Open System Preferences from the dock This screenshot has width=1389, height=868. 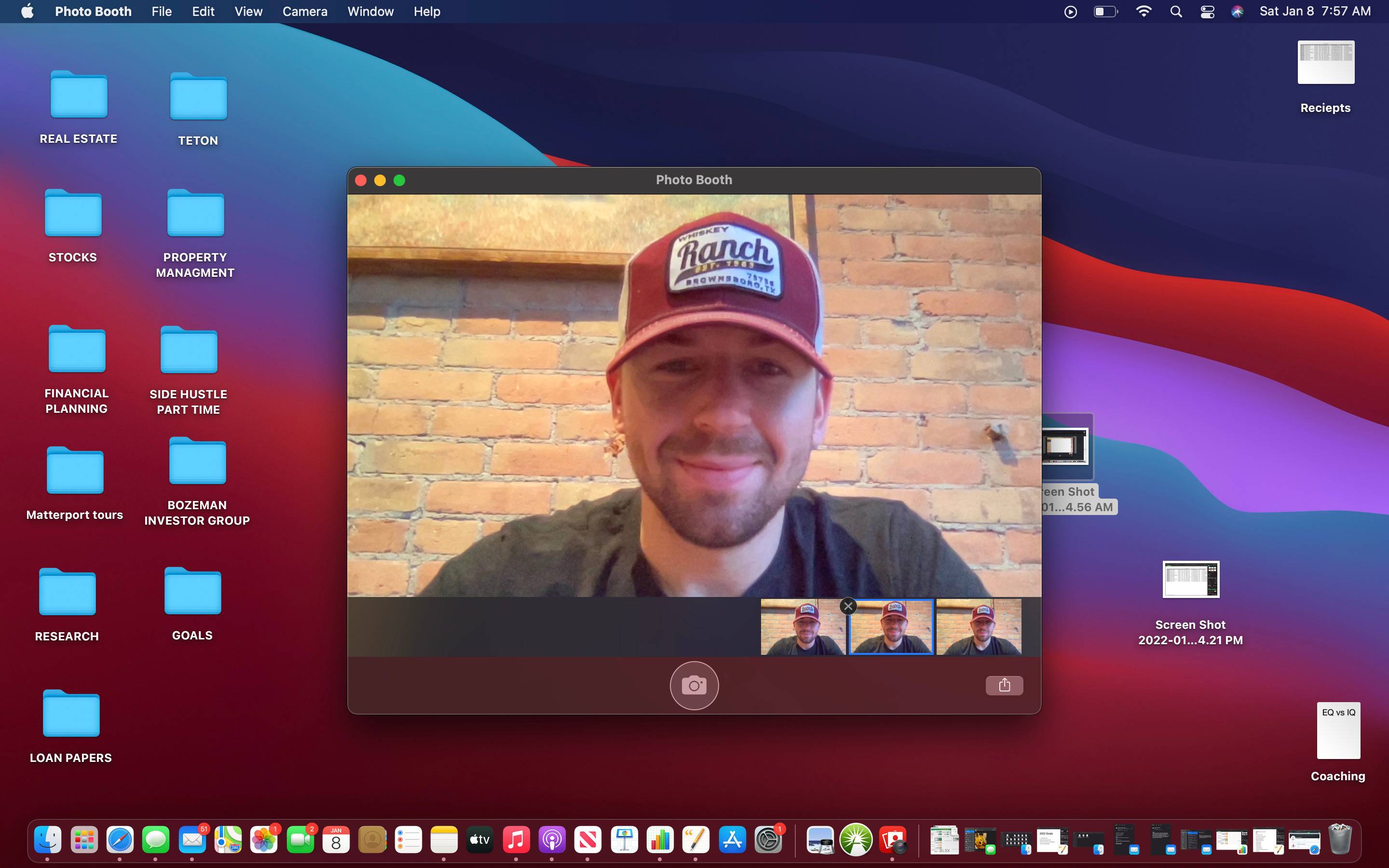(x=768, y=841)
